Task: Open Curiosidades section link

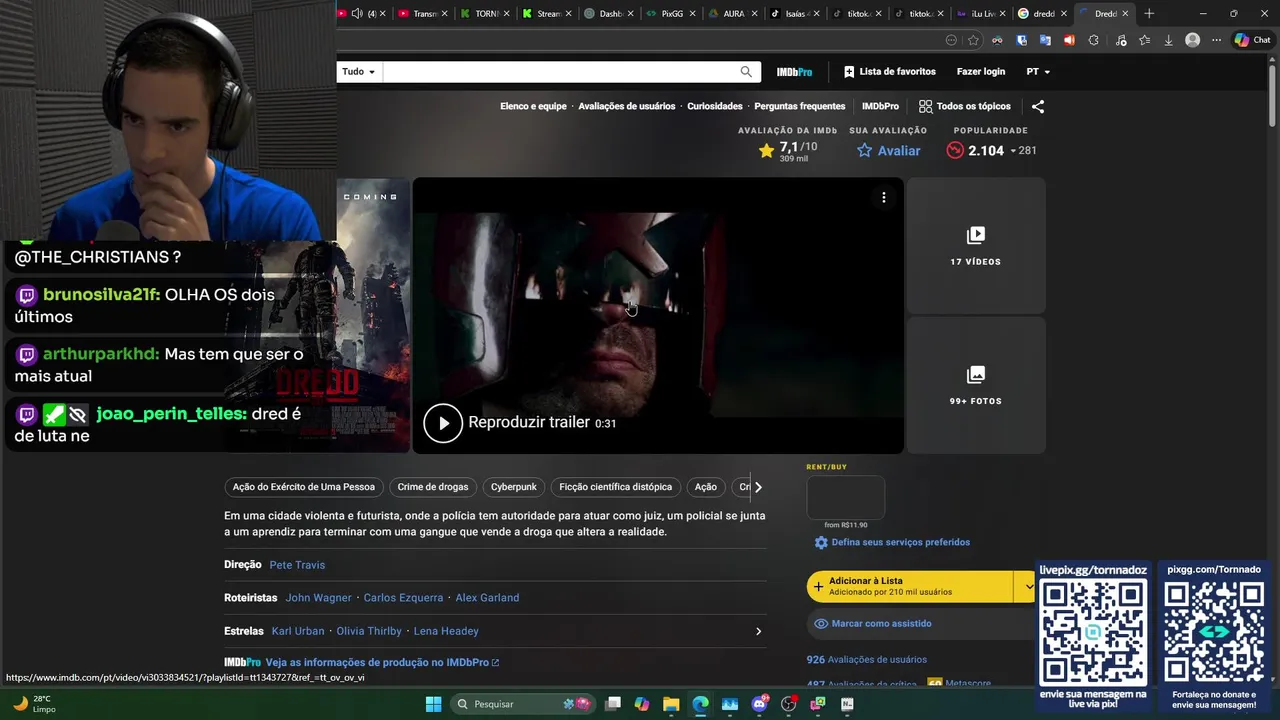Action: point(715,106)
